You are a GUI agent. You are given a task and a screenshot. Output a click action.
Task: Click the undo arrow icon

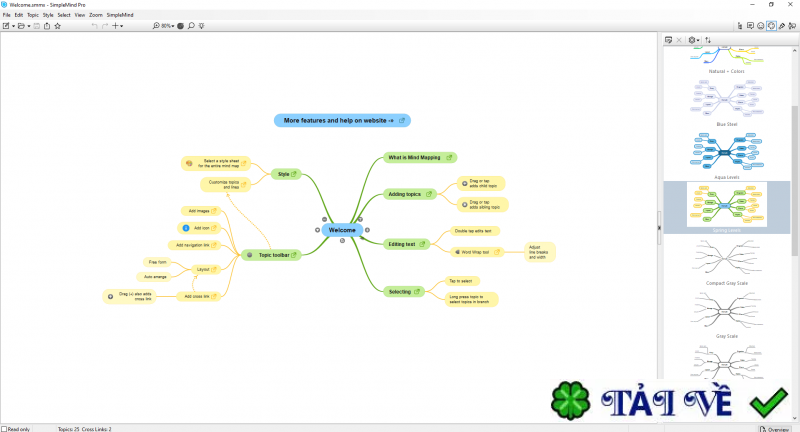(x=94, y=26)
